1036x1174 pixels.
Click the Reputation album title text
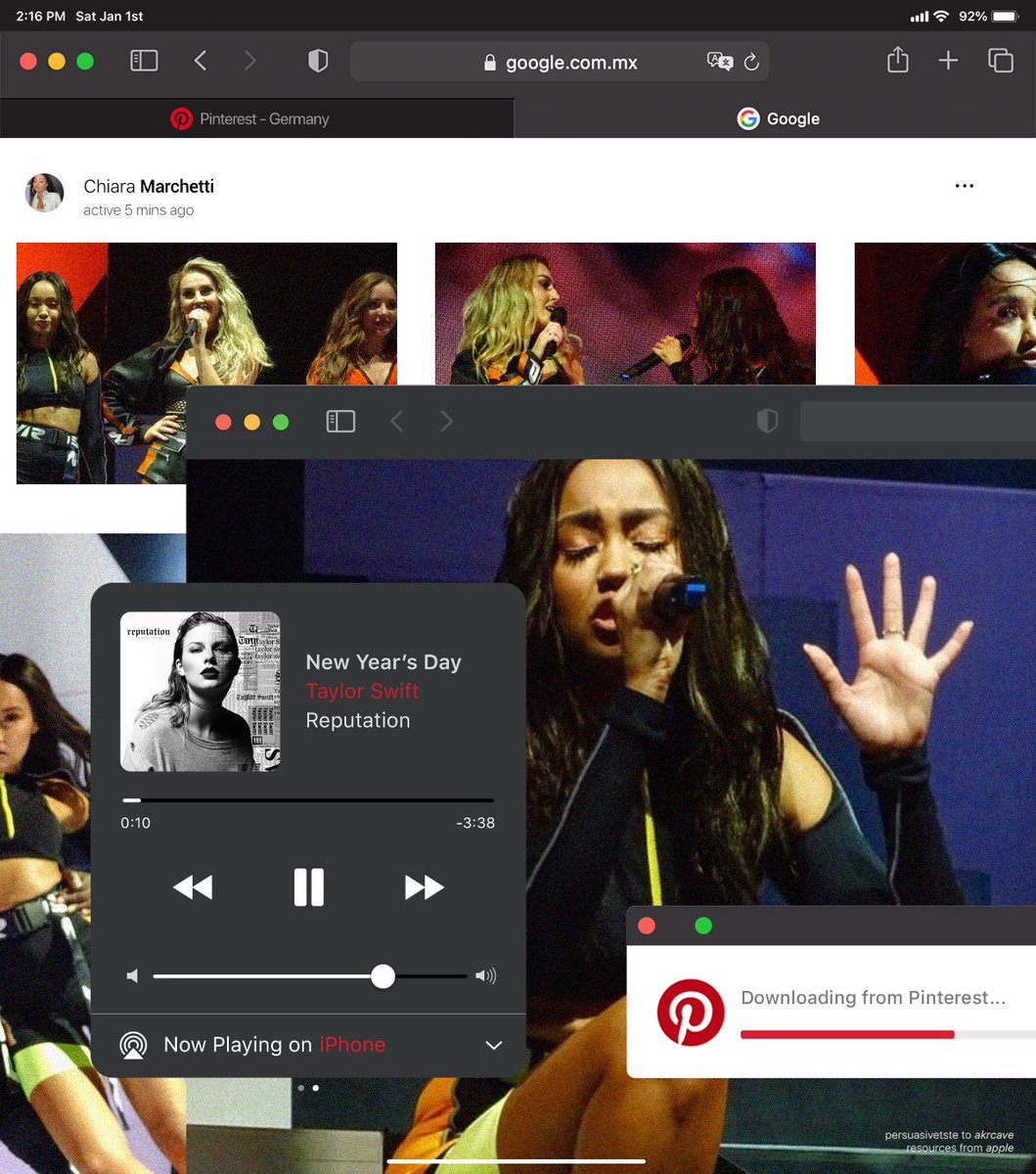(358, 720)
